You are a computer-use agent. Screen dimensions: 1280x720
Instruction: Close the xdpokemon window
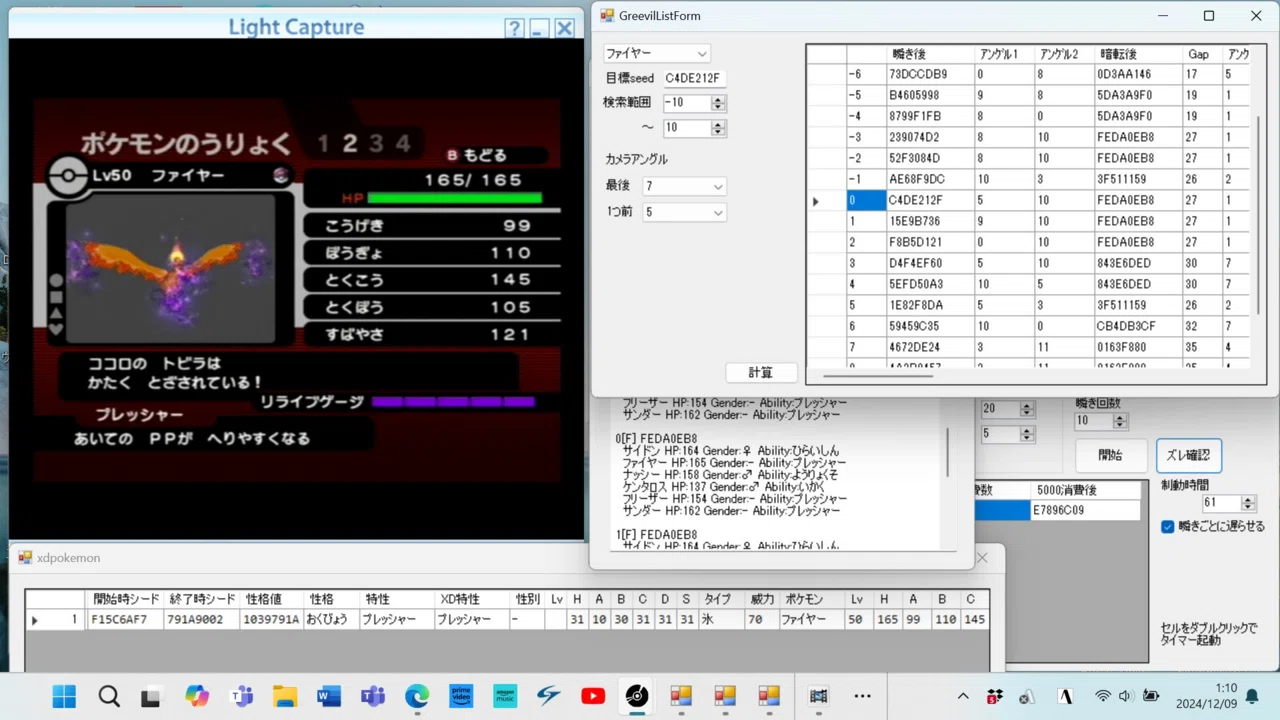click(x=982, y=558)
